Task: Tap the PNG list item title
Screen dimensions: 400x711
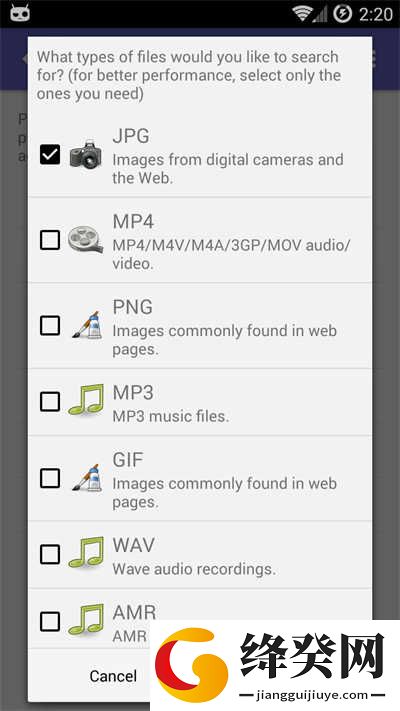Action: point(132,307)
